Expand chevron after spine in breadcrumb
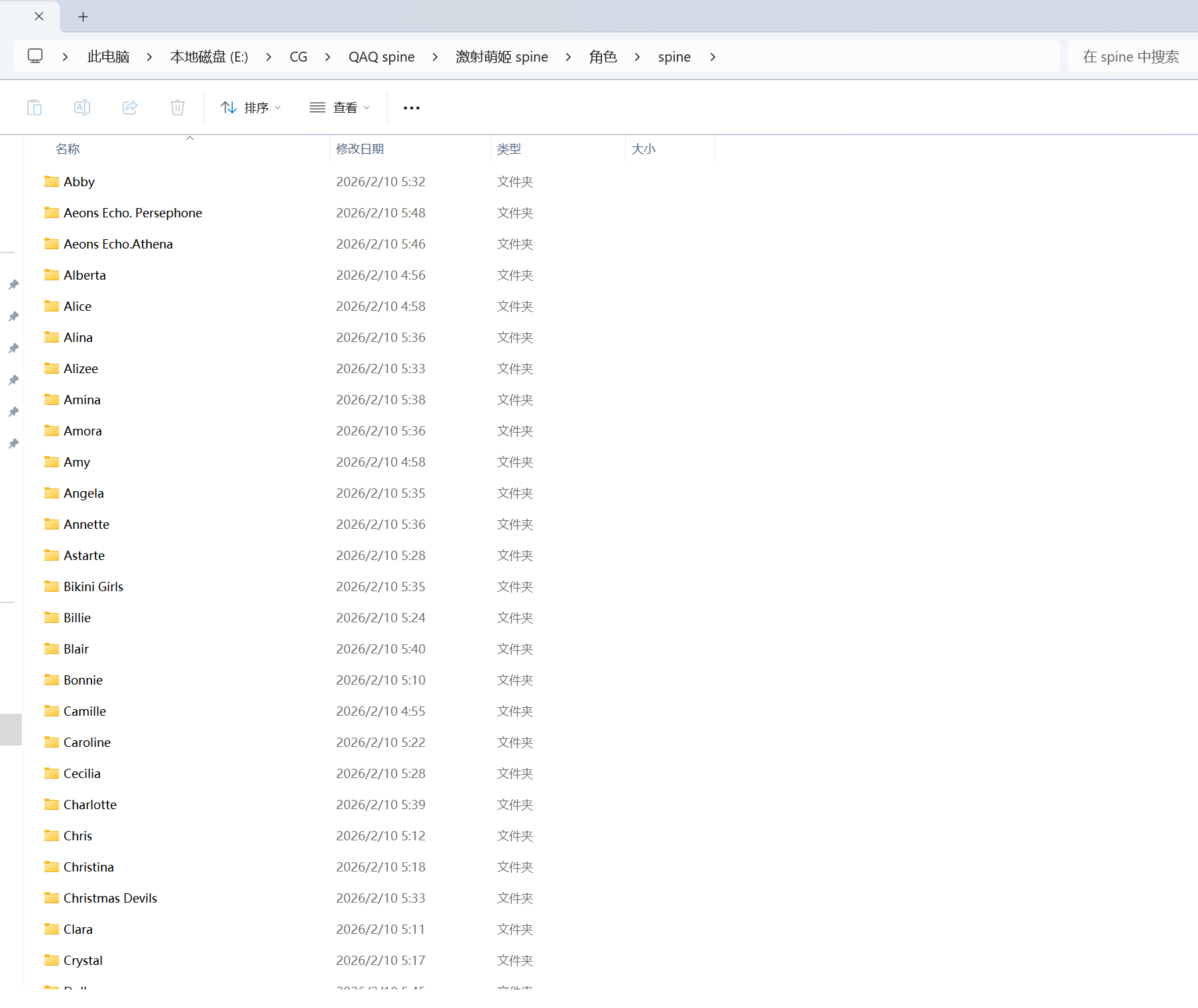 coord(713,57)
